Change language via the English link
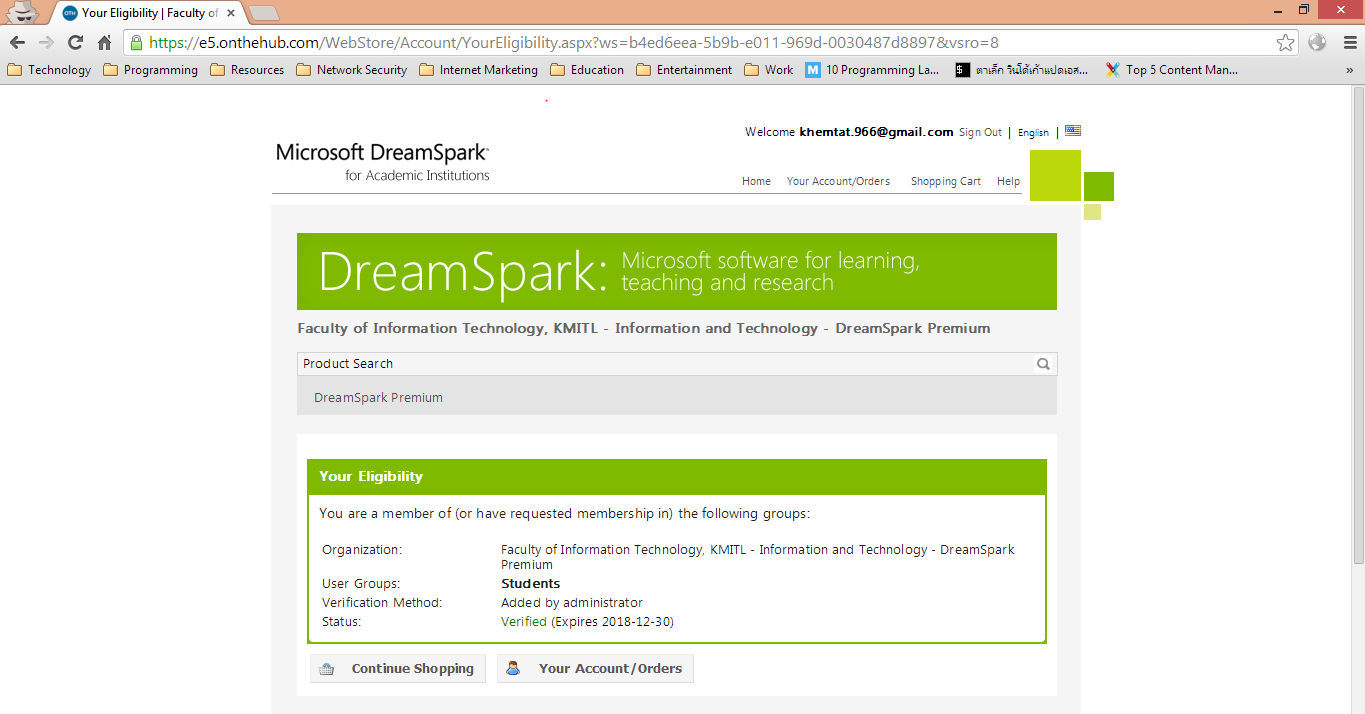The image size is (1365, 714). 1033,132
